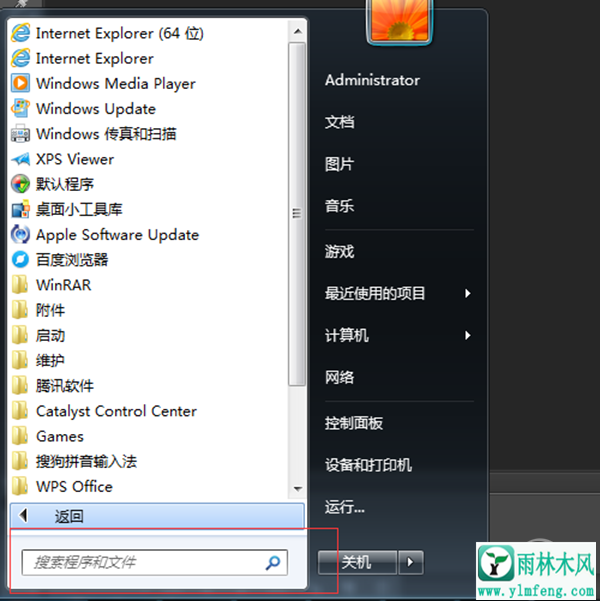Click the WPS Office folder icon
This screenshot has height=601, width=600.
[x=20, y=486]
